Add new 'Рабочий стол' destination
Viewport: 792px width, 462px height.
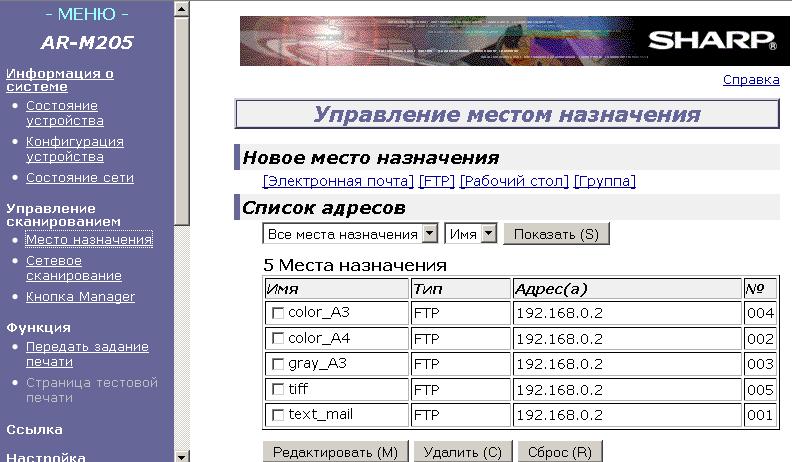click(514, 181)
